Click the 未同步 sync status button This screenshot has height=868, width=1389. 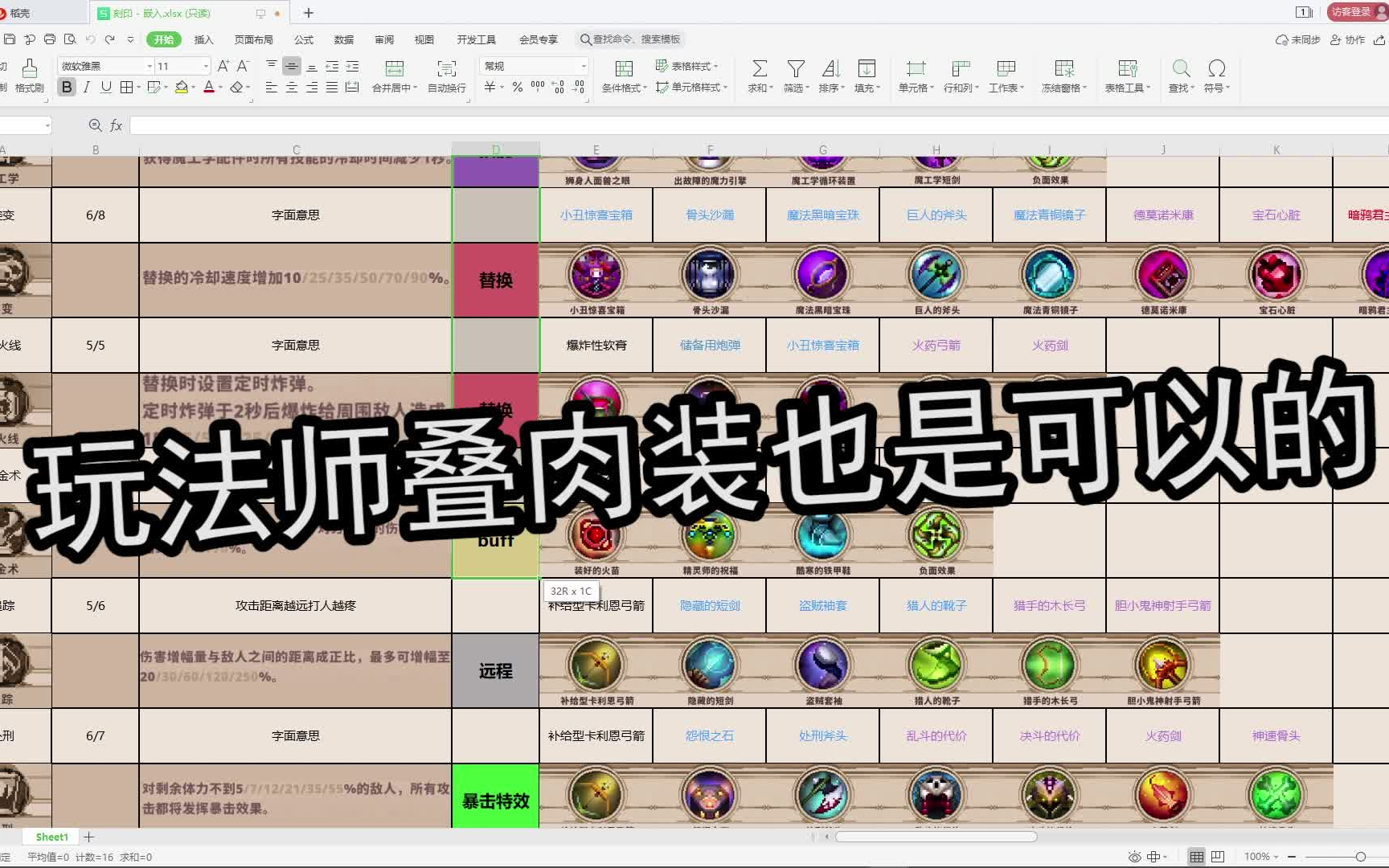[x=1297, y=39]
